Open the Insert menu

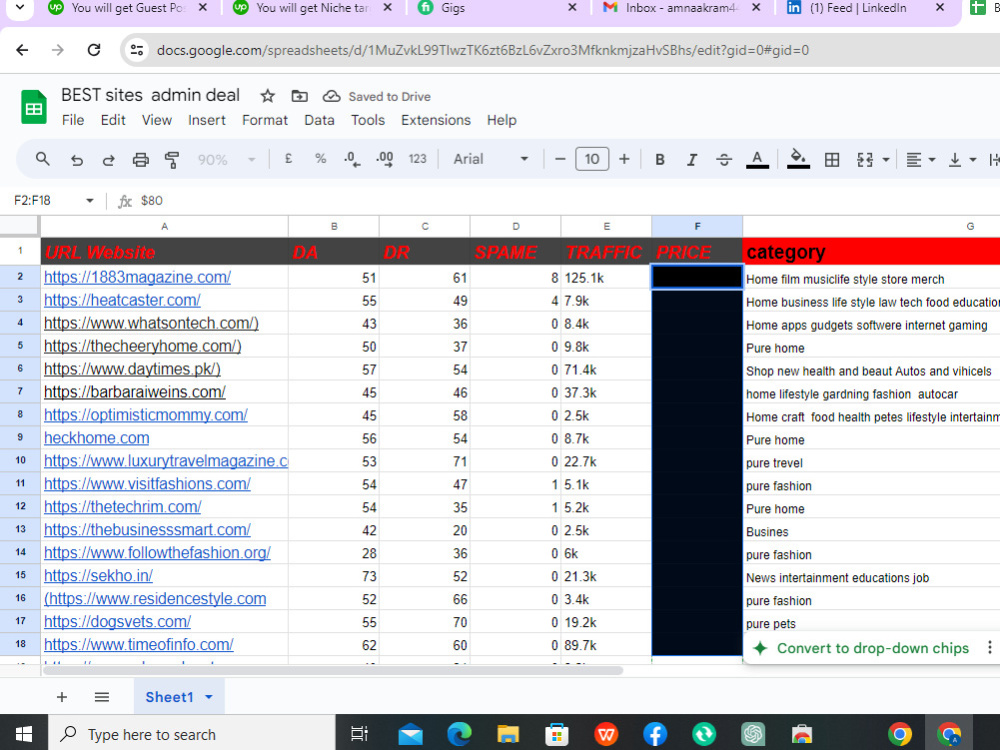207,120
